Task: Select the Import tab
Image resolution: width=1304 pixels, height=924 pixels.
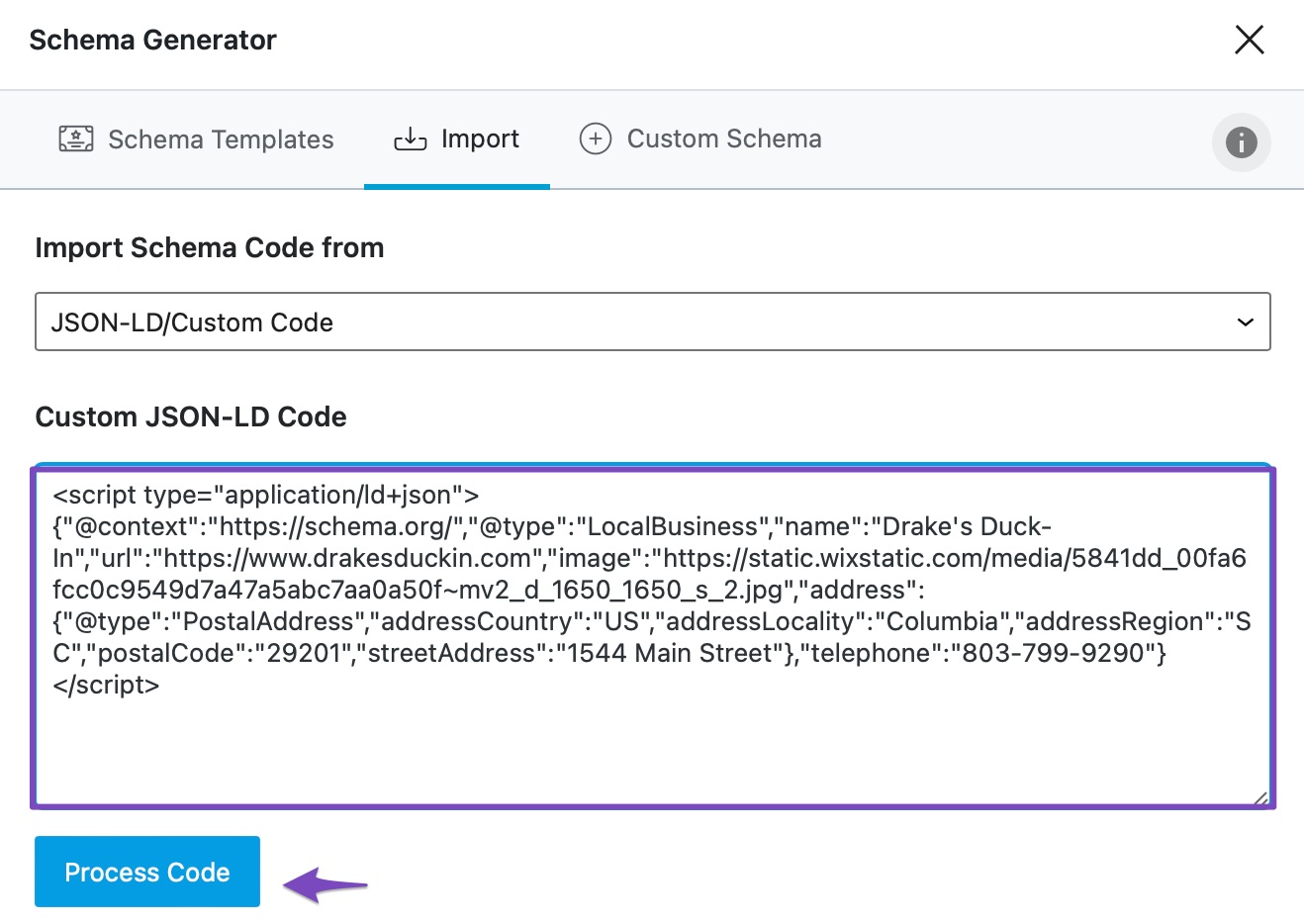Action: [457, 139]
